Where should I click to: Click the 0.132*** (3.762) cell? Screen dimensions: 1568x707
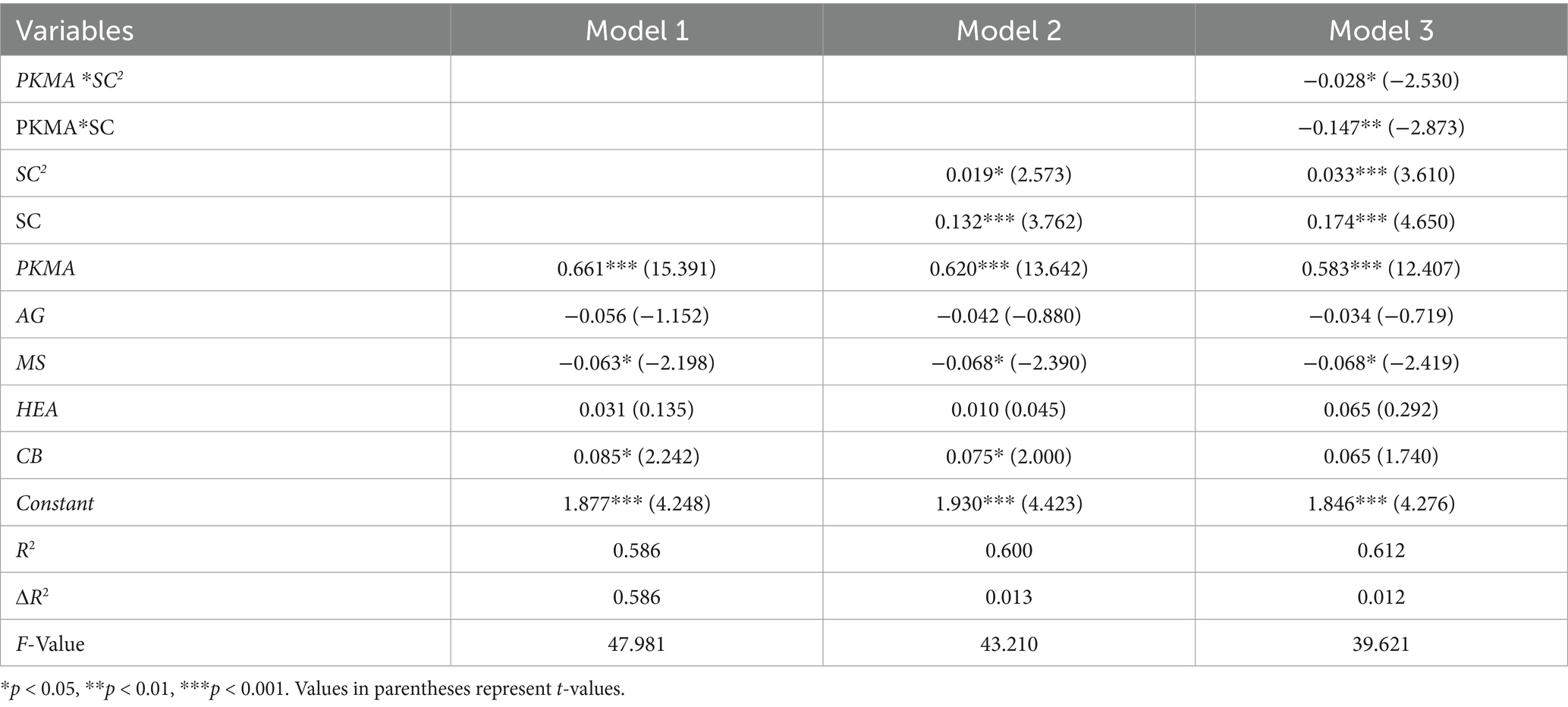coord(1008,222)
